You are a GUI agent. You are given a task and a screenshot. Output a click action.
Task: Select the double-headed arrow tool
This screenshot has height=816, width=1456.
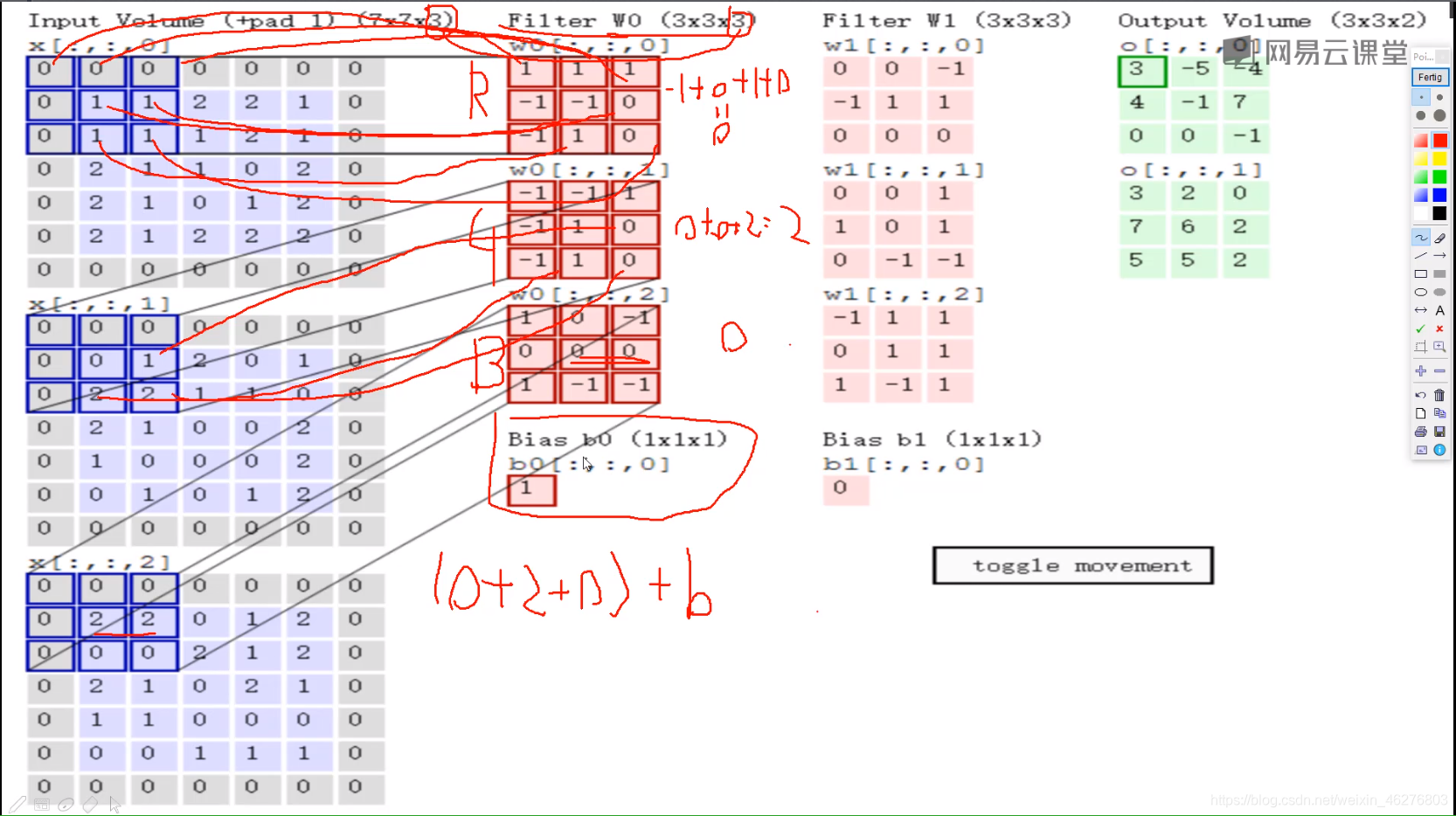click(x=1421, y=310)
